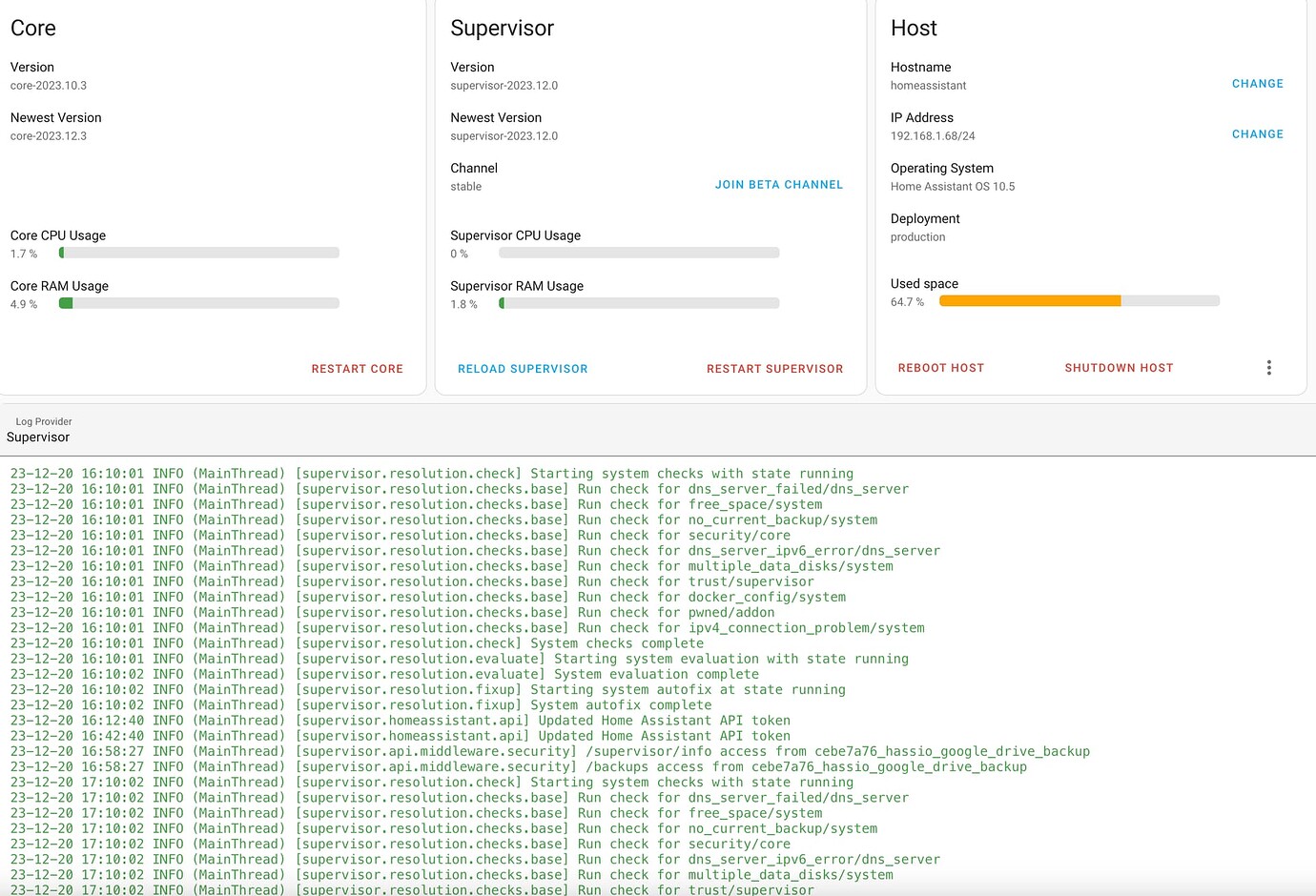Screen dimensions: 1316x896
Task: Restart the Supervisor
Action: [774, 368]
